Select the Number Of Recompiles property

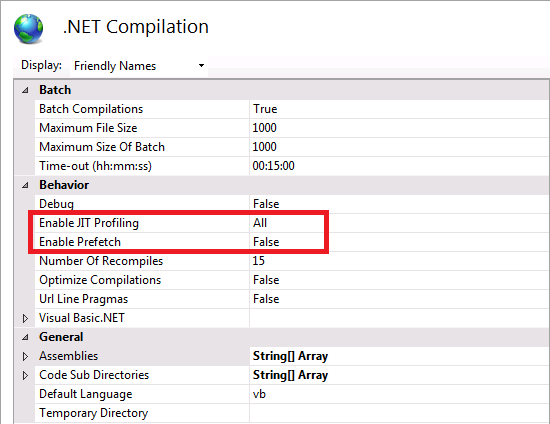(x=101, y=261)
